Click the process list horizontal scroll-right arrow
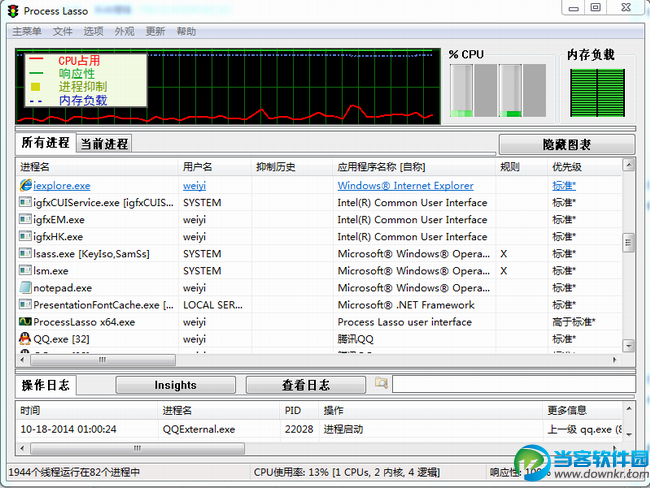Screen dimensions: 650x488 (x=615, y=360)
